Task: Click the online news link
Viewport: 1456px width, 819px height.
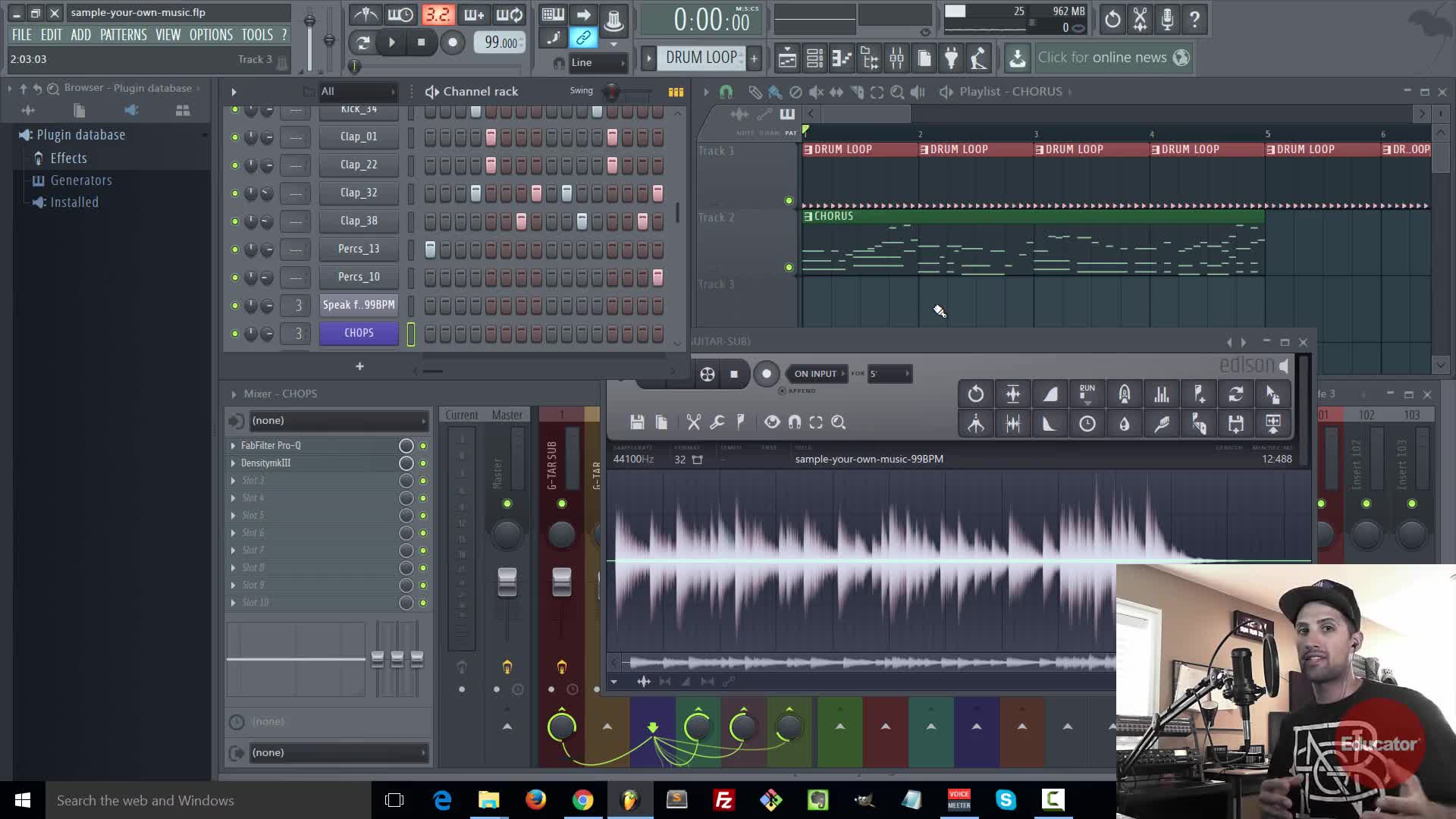Action: click(1102, 58)
